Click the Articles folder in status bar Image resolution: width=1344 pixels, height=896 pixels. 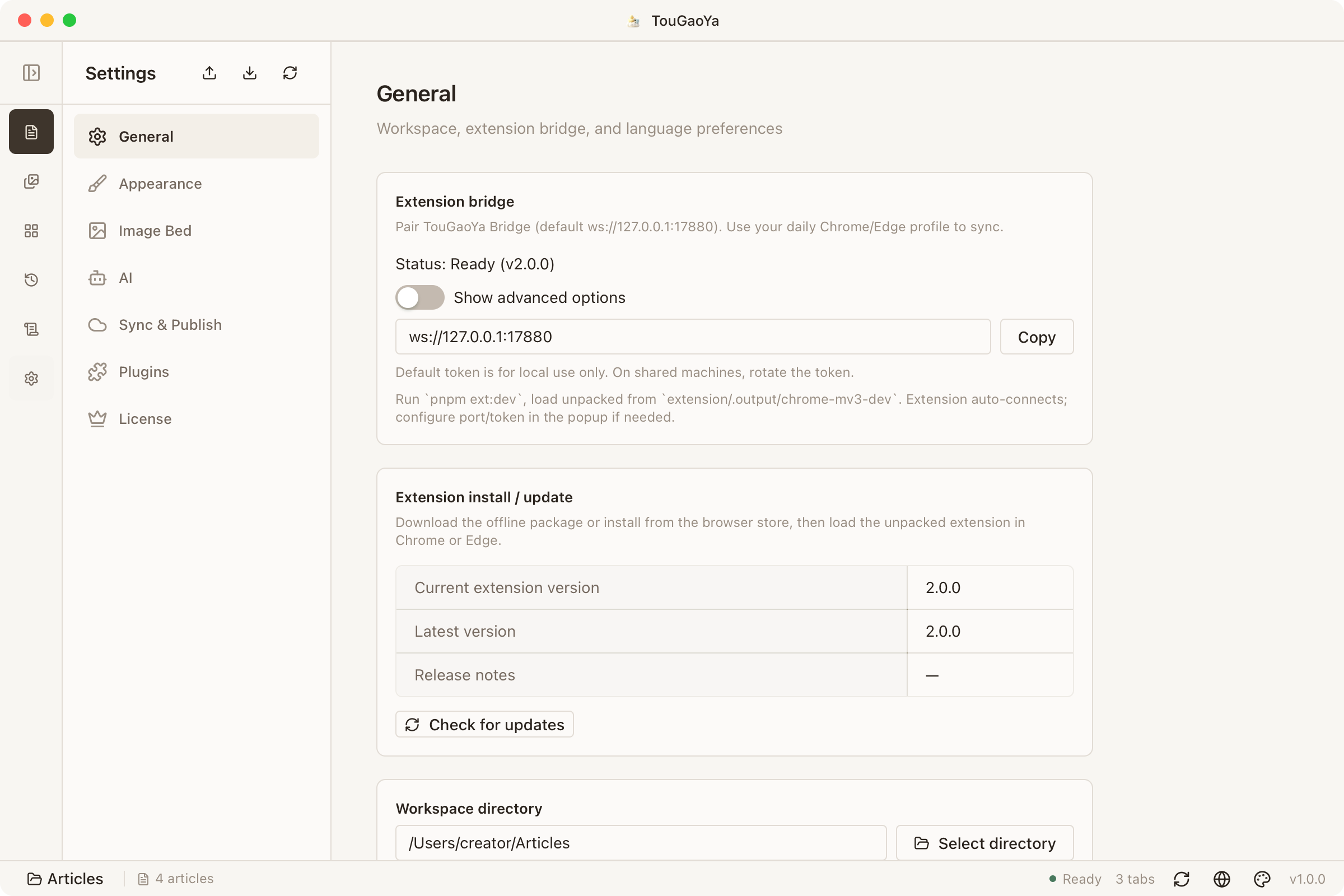click(x=65, y=879)
